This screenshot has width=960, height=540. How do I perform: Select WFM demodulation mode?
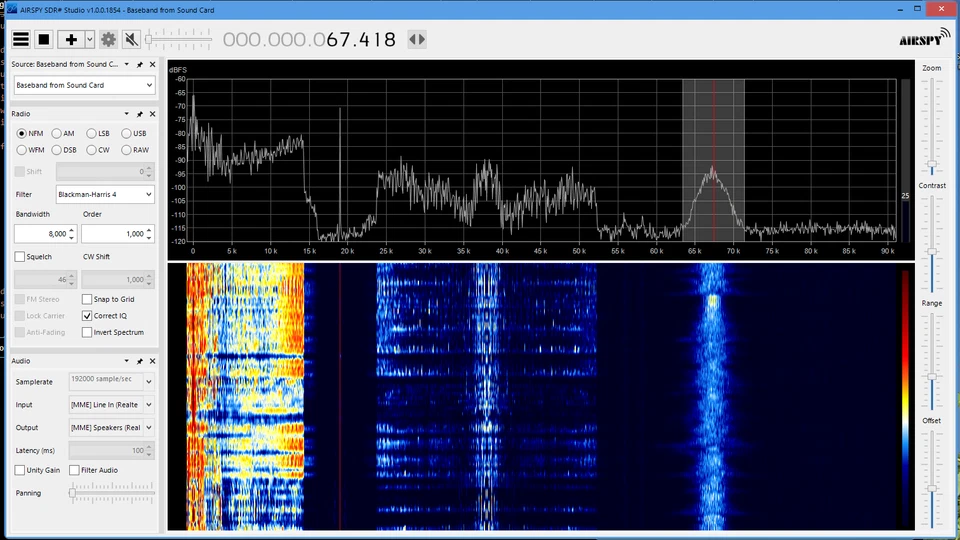pyautogui.click(x=22, y=150)
